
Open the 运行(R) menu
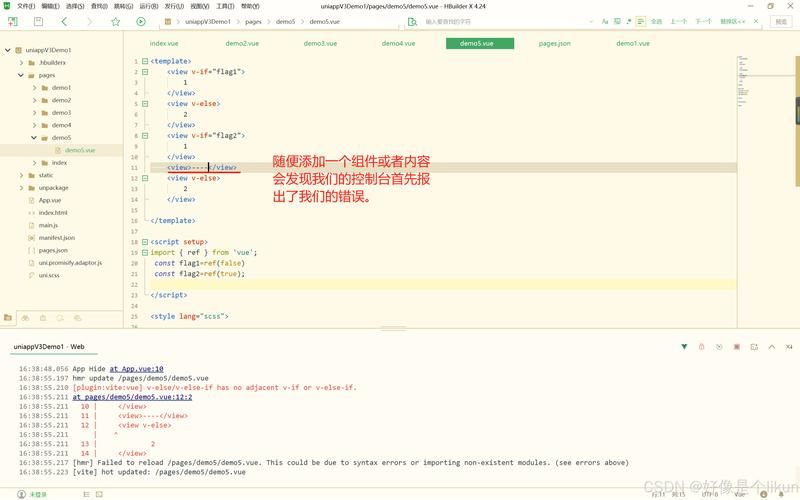point(149,6)
